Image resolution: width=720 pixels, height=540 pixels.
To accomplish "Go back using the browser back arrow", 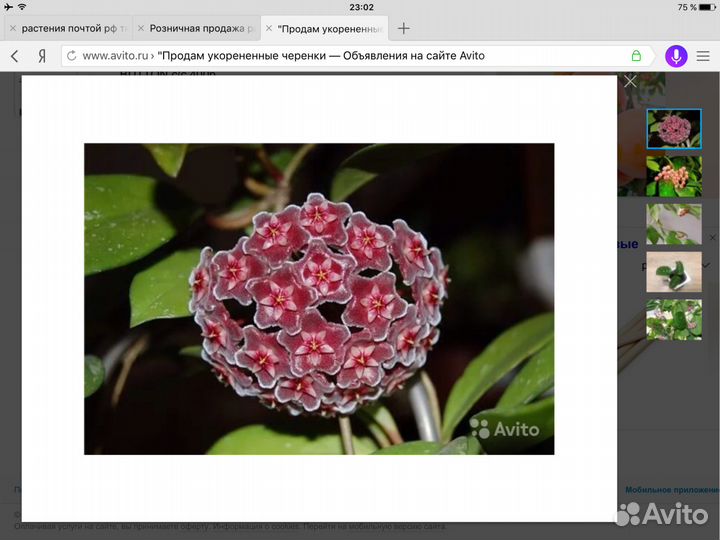I will [14, 56].
